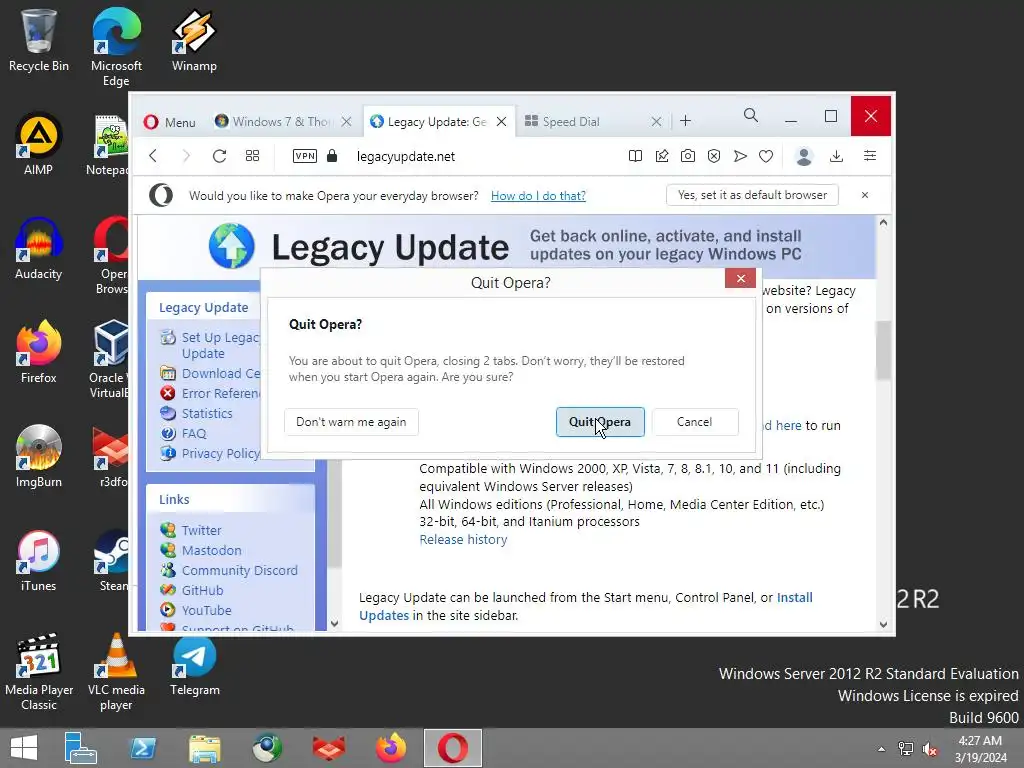
Task: Take a snapshot with camera icon
Action: pos(688,155)
